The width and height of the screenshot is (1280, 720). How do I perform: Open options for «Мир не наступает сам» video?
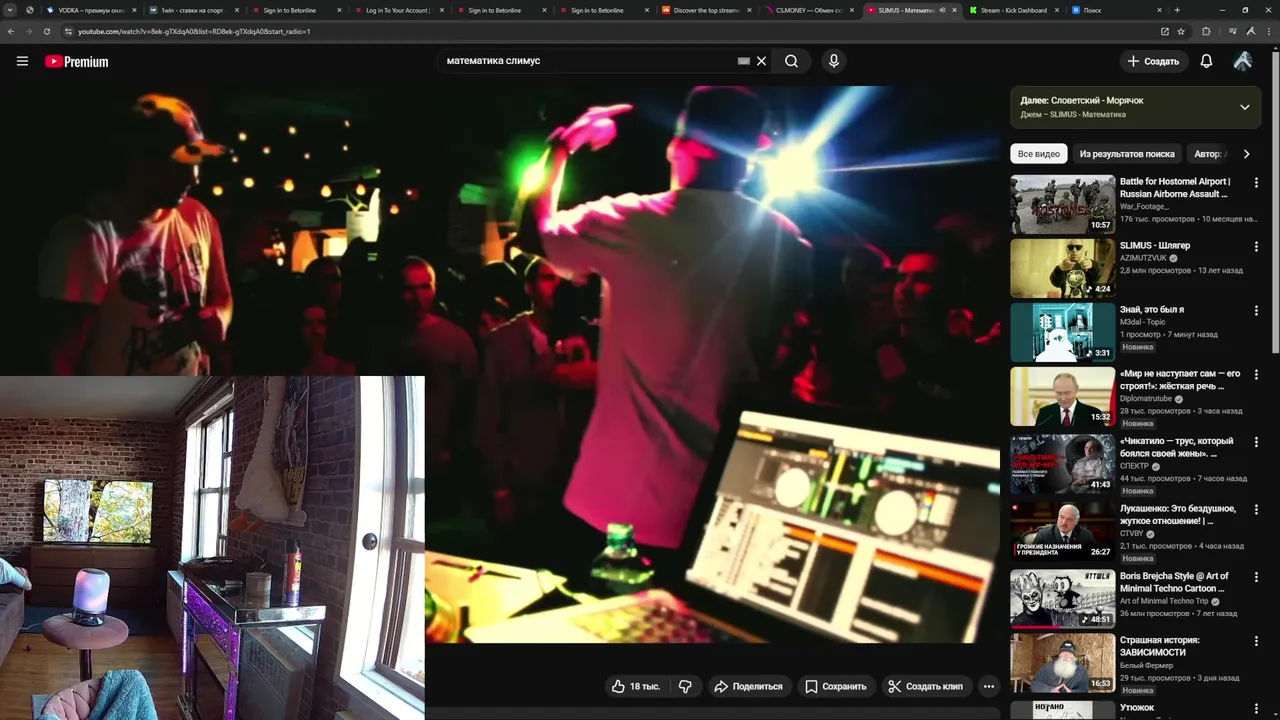1256,375
